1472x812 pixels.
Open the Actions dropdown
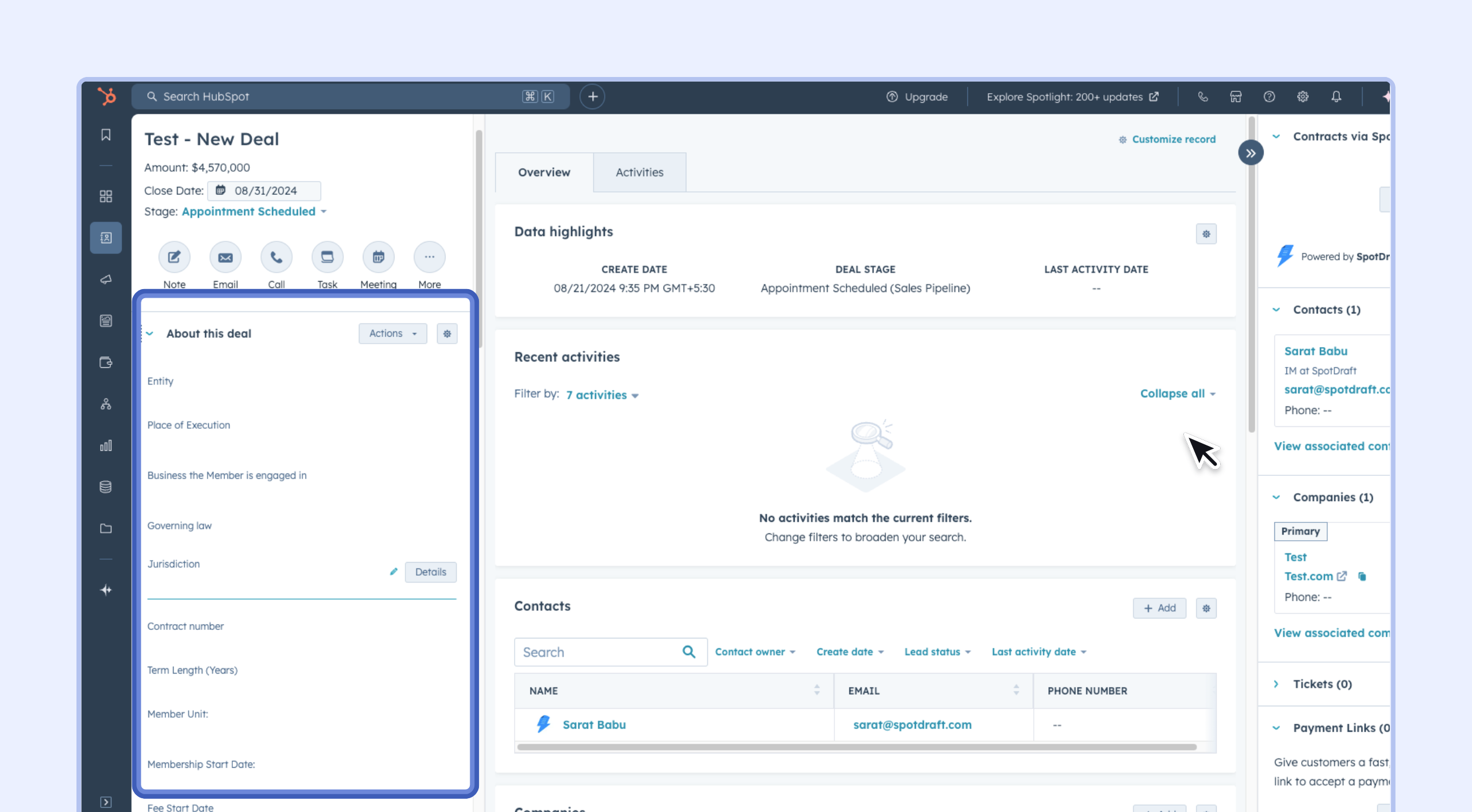pyautogui.click(x=393, y=333)
